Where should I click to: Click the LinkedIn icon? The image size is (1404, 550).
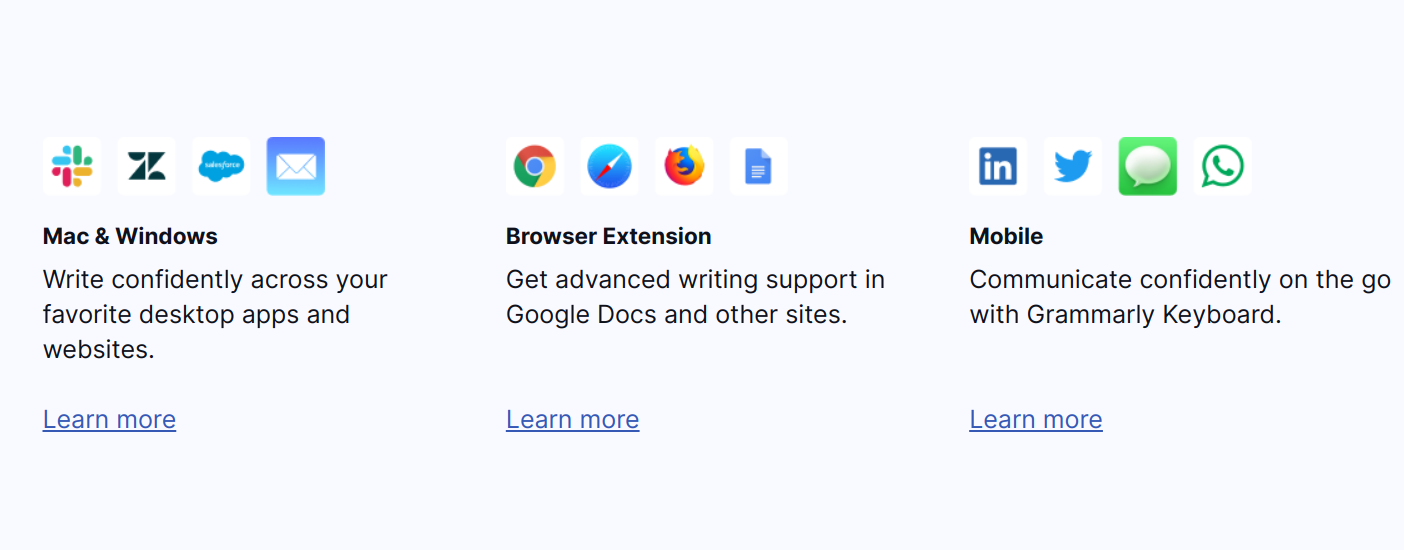click(x=998, y=166)
